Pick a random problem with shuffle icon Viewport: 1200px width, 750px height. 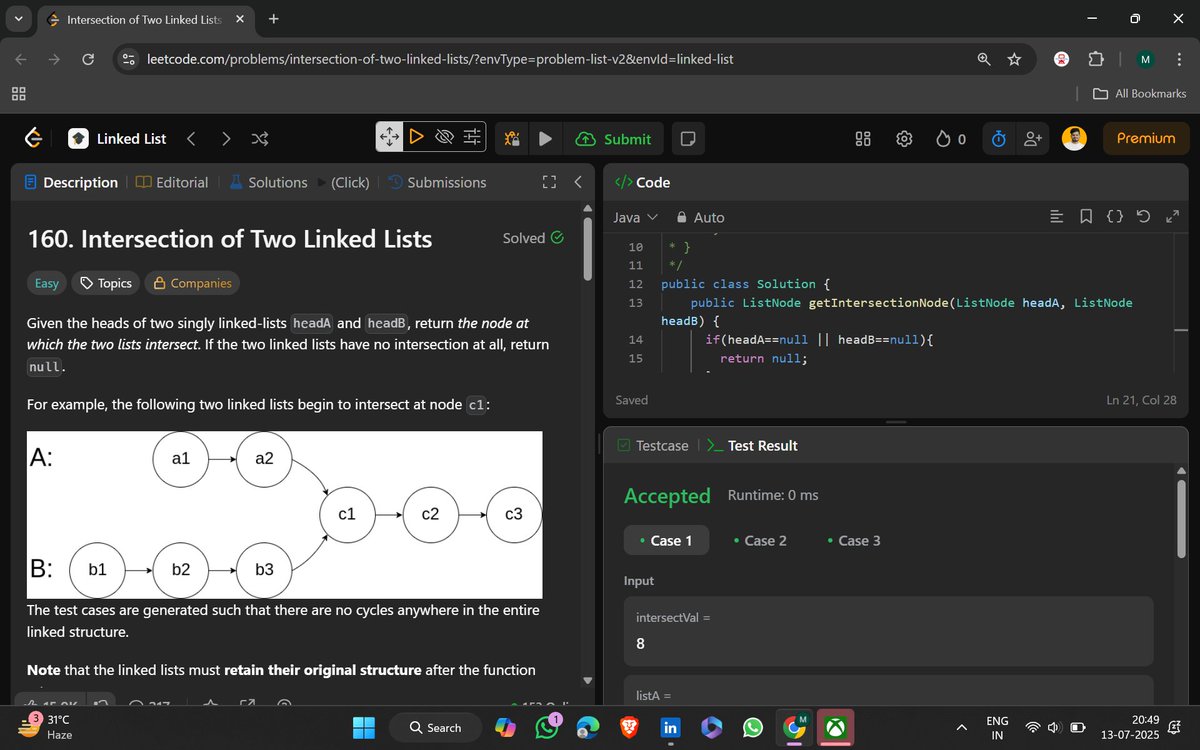[x=259, y=139]
